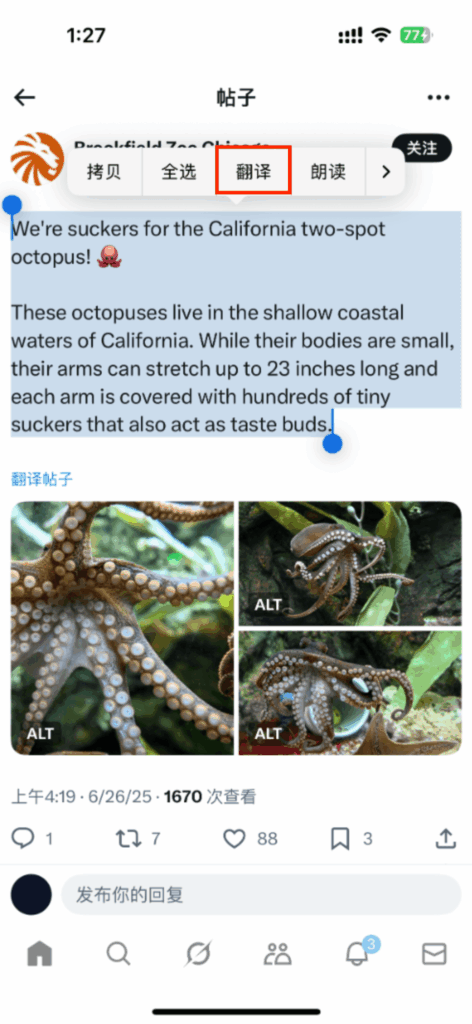Tap the reply comment icon
472x1024 pixels.
pos(23,839)
